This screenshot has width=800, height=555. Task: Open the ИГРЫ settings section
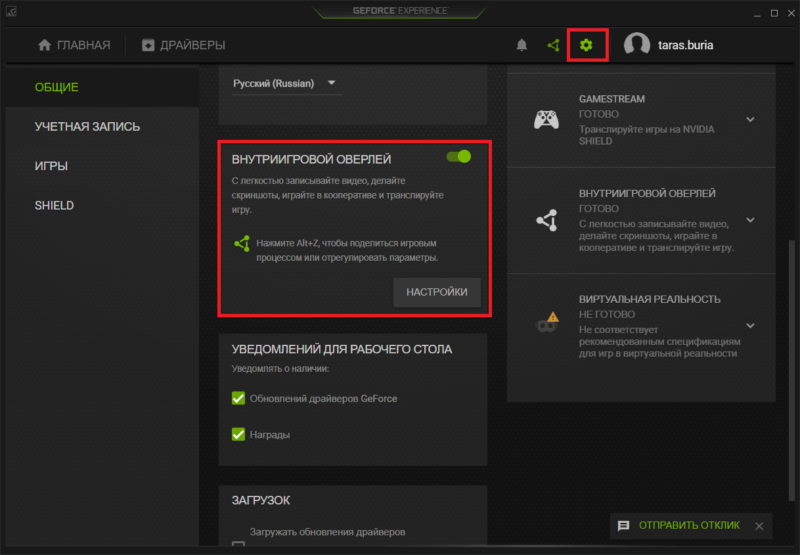pyautogui.click(x=51, y=166)
